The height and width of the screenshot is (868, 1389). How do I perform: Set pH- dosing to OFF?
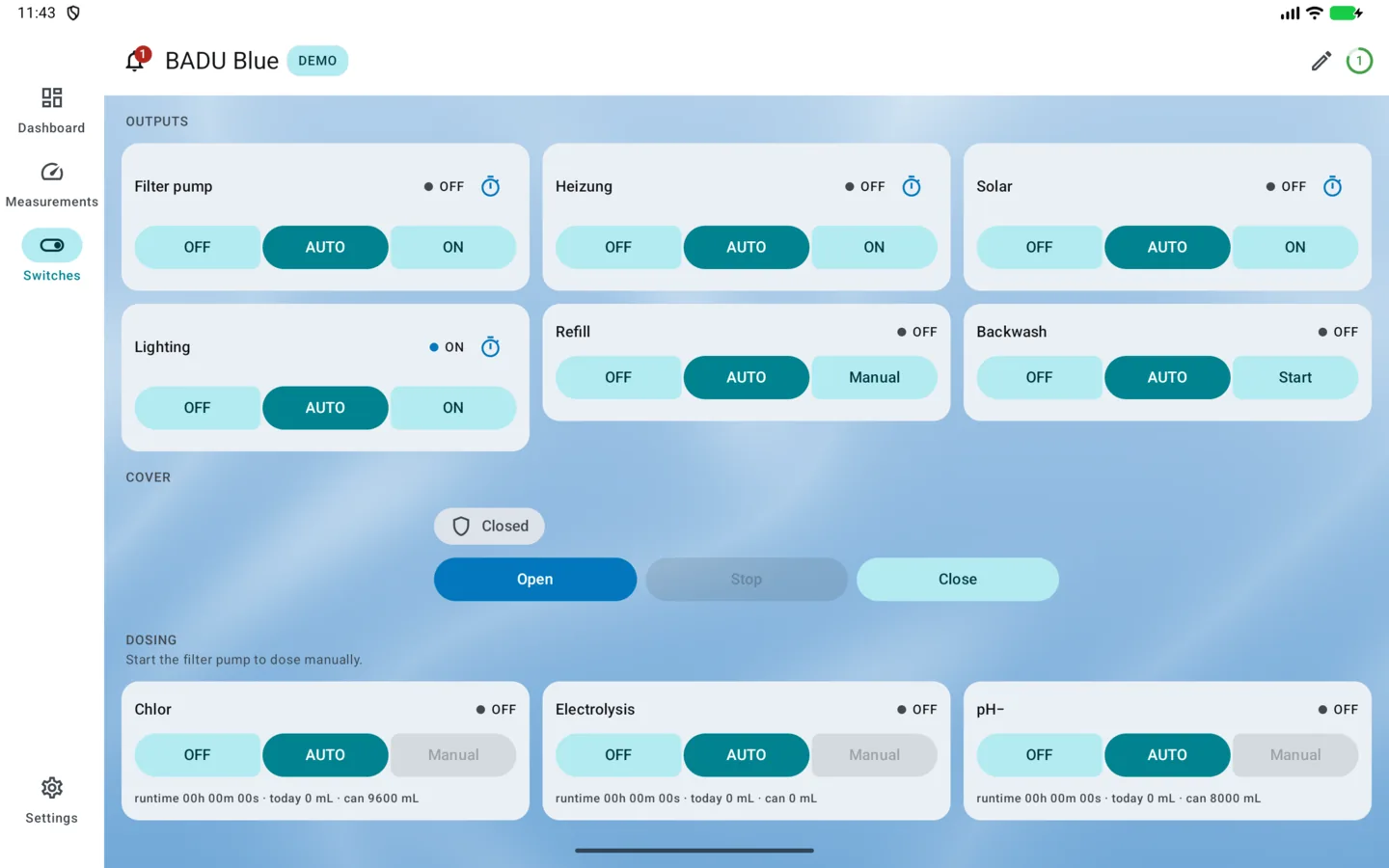click(1039, 755)
